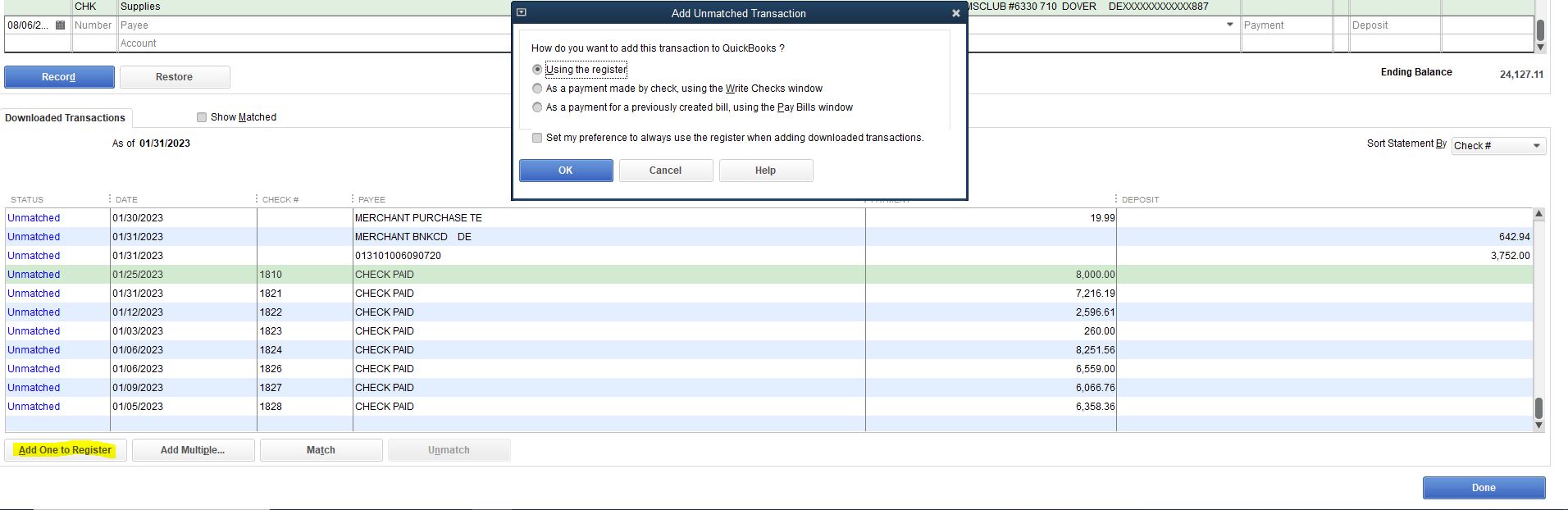The height and width of the screenshot is (510, 1568).
Task: Select Unmatched status for check 1821
Action: (34, 294)
